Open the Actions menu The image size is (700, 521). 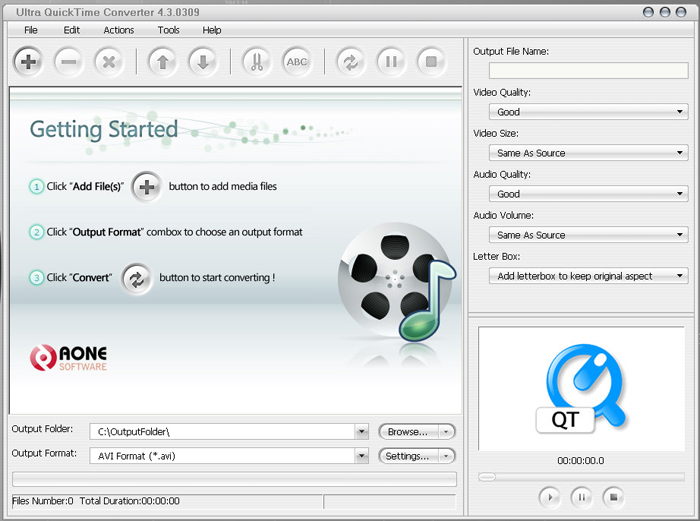[119, 30]
